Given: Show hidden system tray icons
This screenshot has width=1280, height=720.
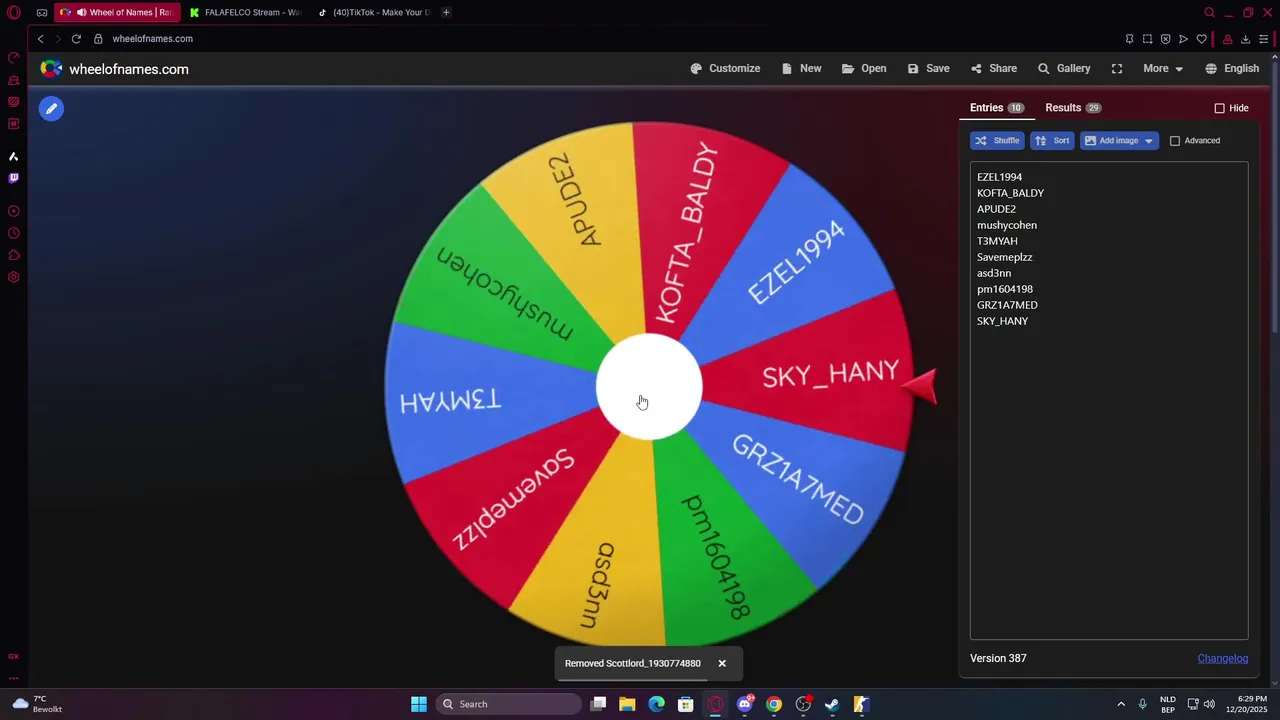Looking at the screenshot, I should (x=1121, y=704).
